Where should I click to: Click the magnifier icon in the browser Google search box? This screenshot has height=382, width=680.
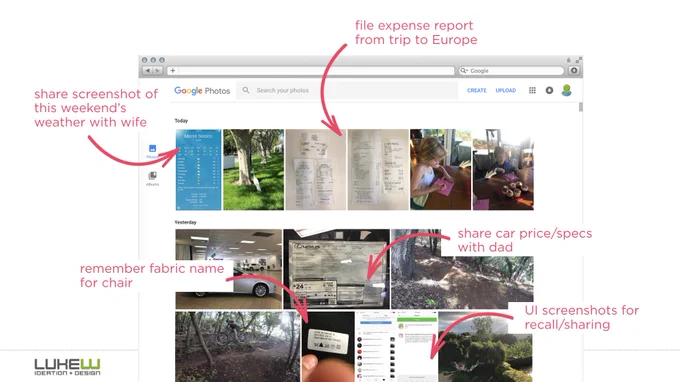464,71
